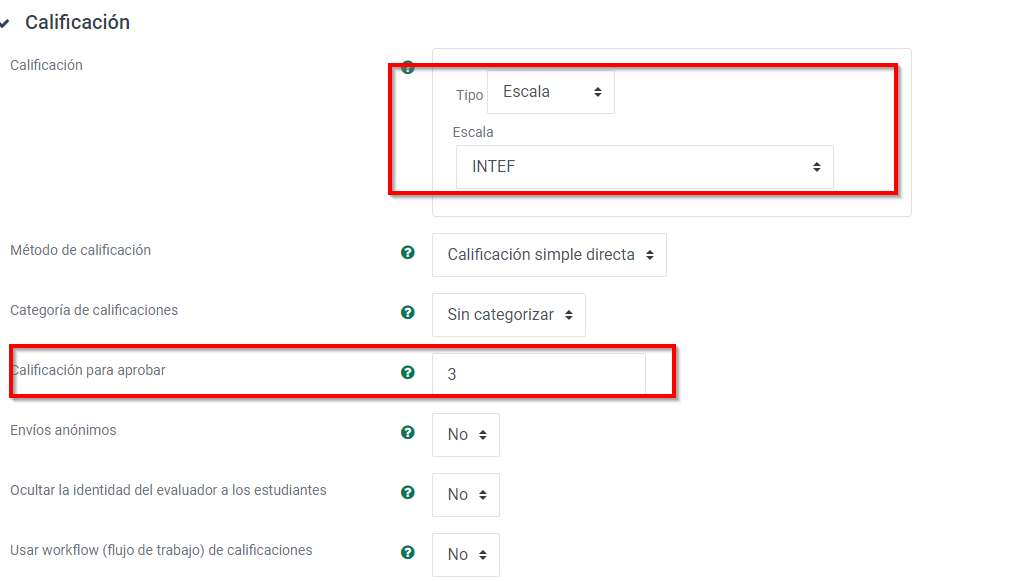Click the Usar workflow de calificaciones label
The width and height of the screenshot is (1027, 582).
161,551
